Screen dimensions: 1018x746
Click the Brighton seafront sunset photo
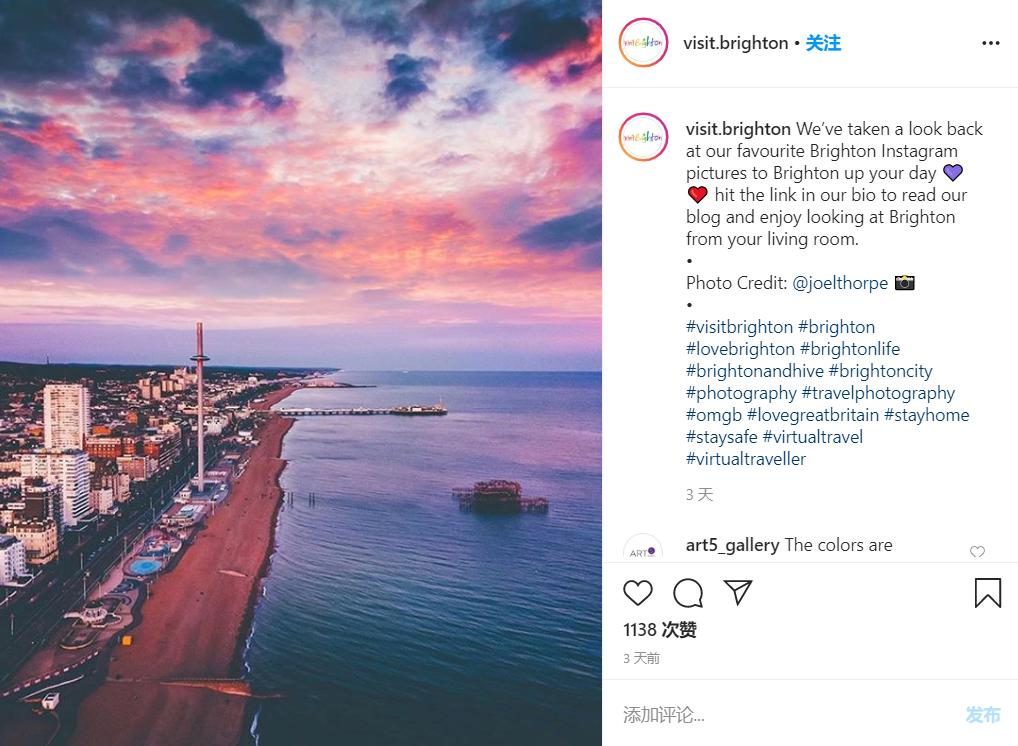[301, 373]
